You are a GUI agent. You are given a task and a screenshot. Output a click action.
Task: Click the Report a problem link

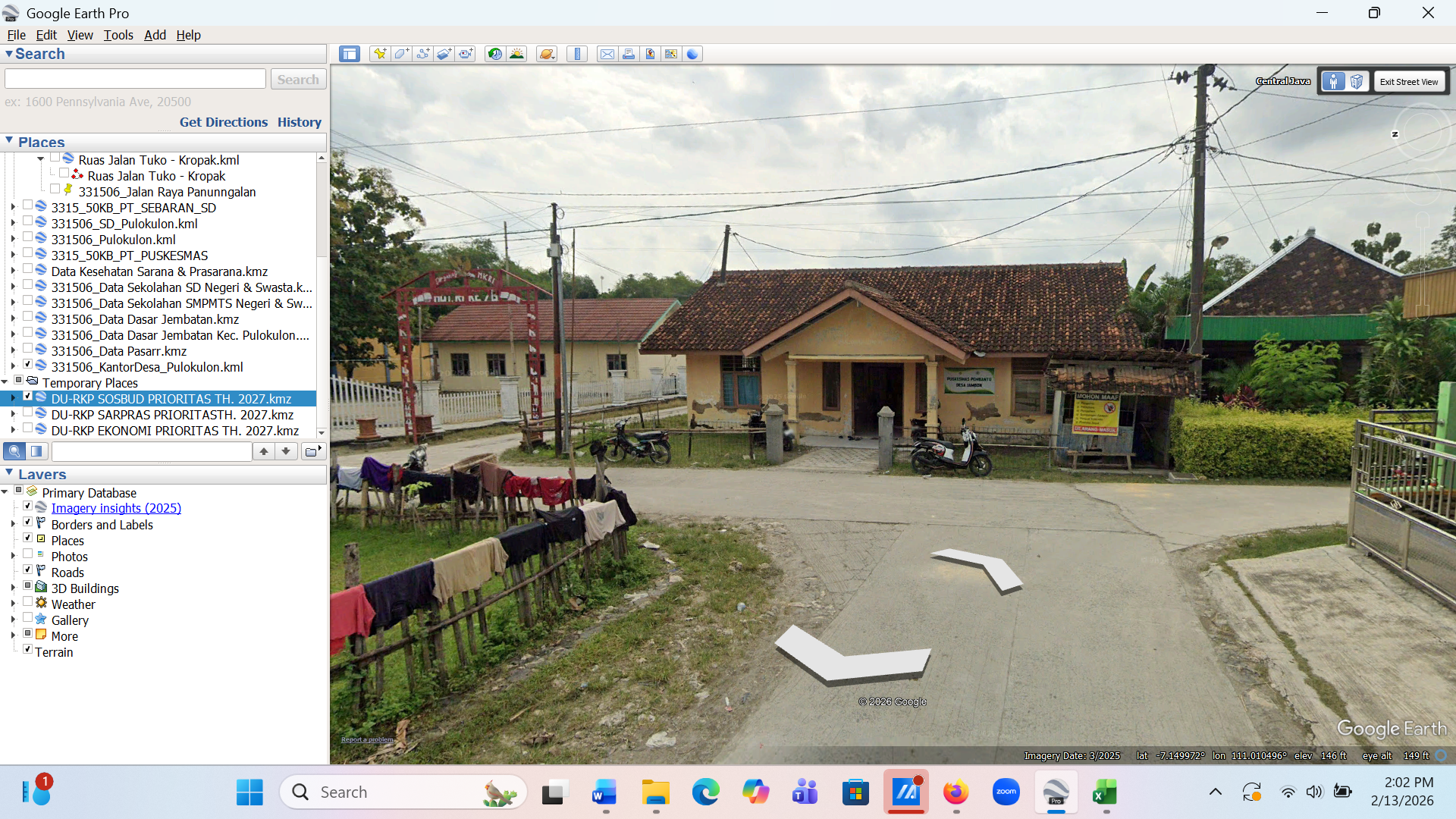pos(367,739)
